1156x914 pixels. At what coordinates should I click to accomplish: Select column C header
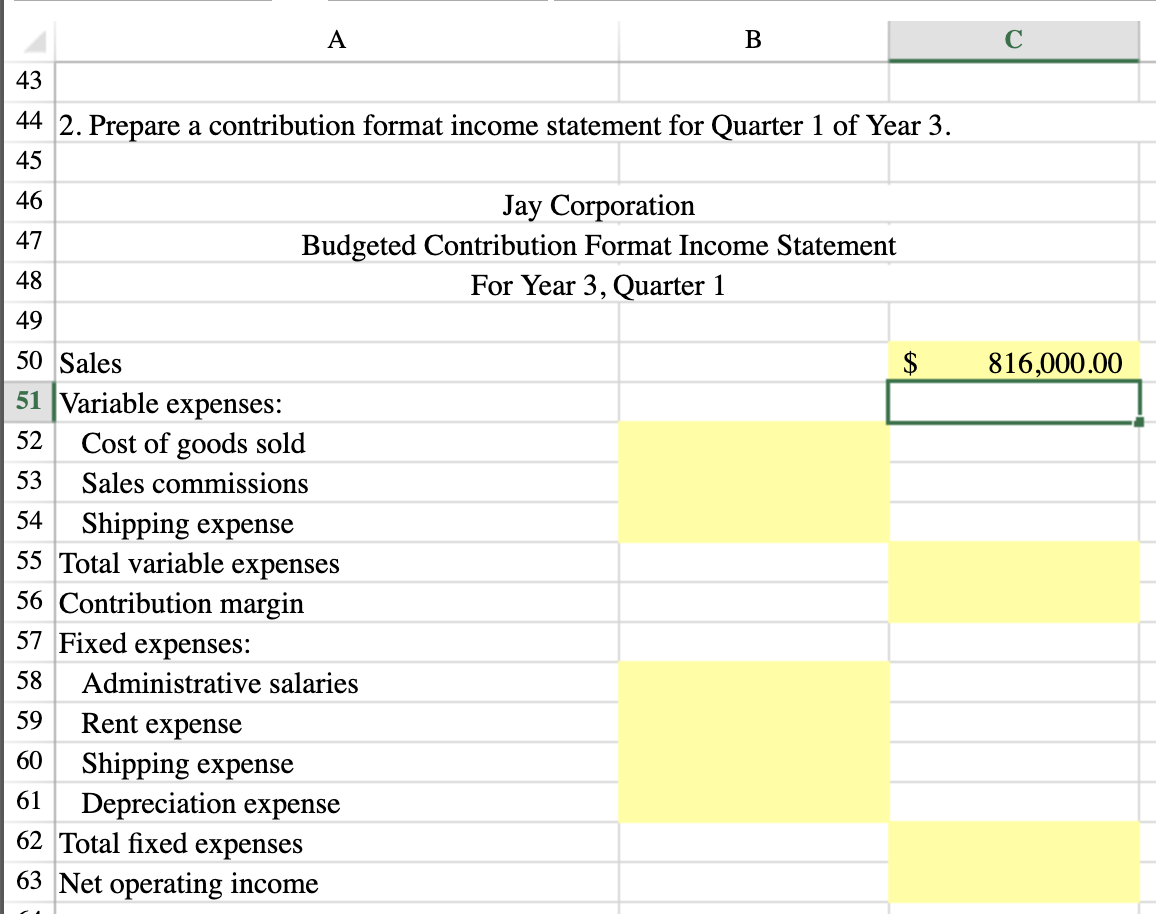click(x=1014, y=40)
